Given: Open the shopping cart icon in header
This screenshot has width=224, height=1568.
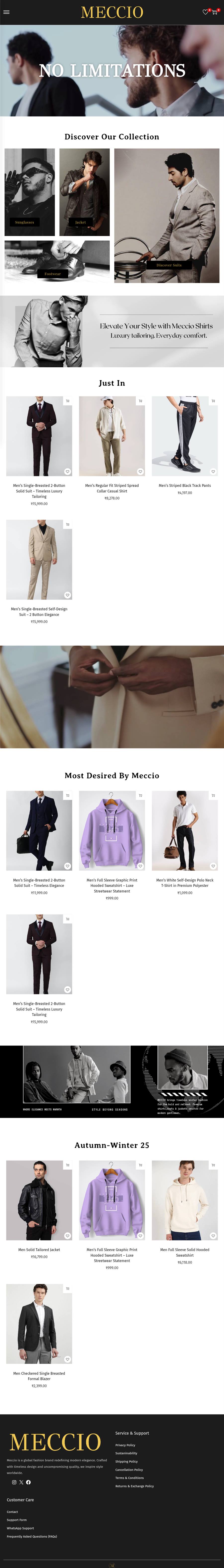Looking at the screenshot, I should pos(214,12).
